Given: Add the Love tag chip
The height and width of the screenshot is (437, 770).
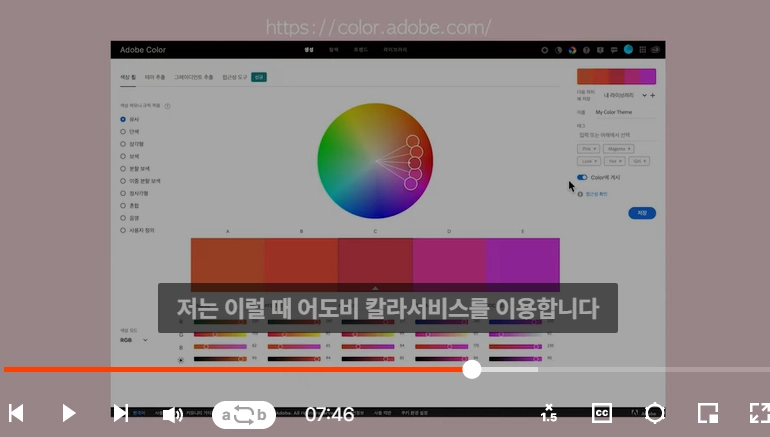Looking at the screenshot, I should 589,161.
